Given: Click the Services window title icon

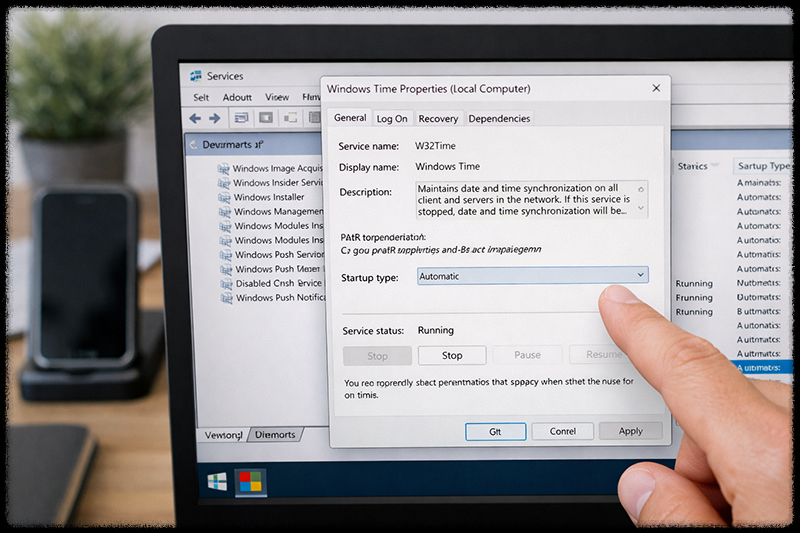Looking at the screenshot, I should click(196, 76).
